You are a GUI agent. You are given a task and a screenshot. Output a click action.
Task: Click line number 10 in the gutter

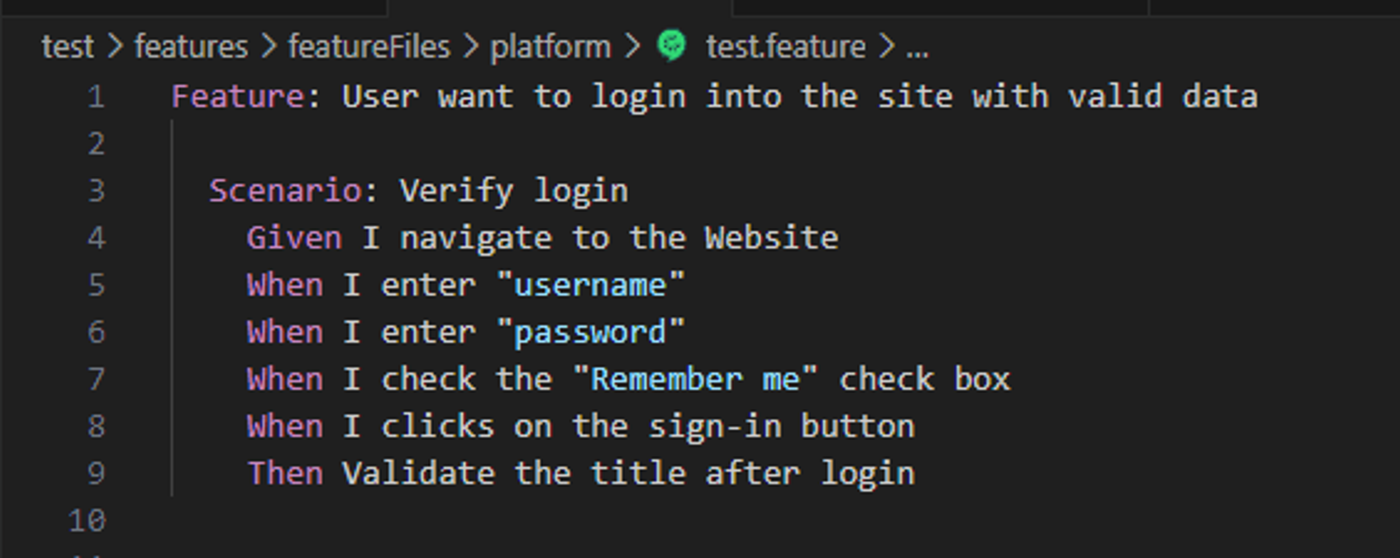[x=87, y=520]
